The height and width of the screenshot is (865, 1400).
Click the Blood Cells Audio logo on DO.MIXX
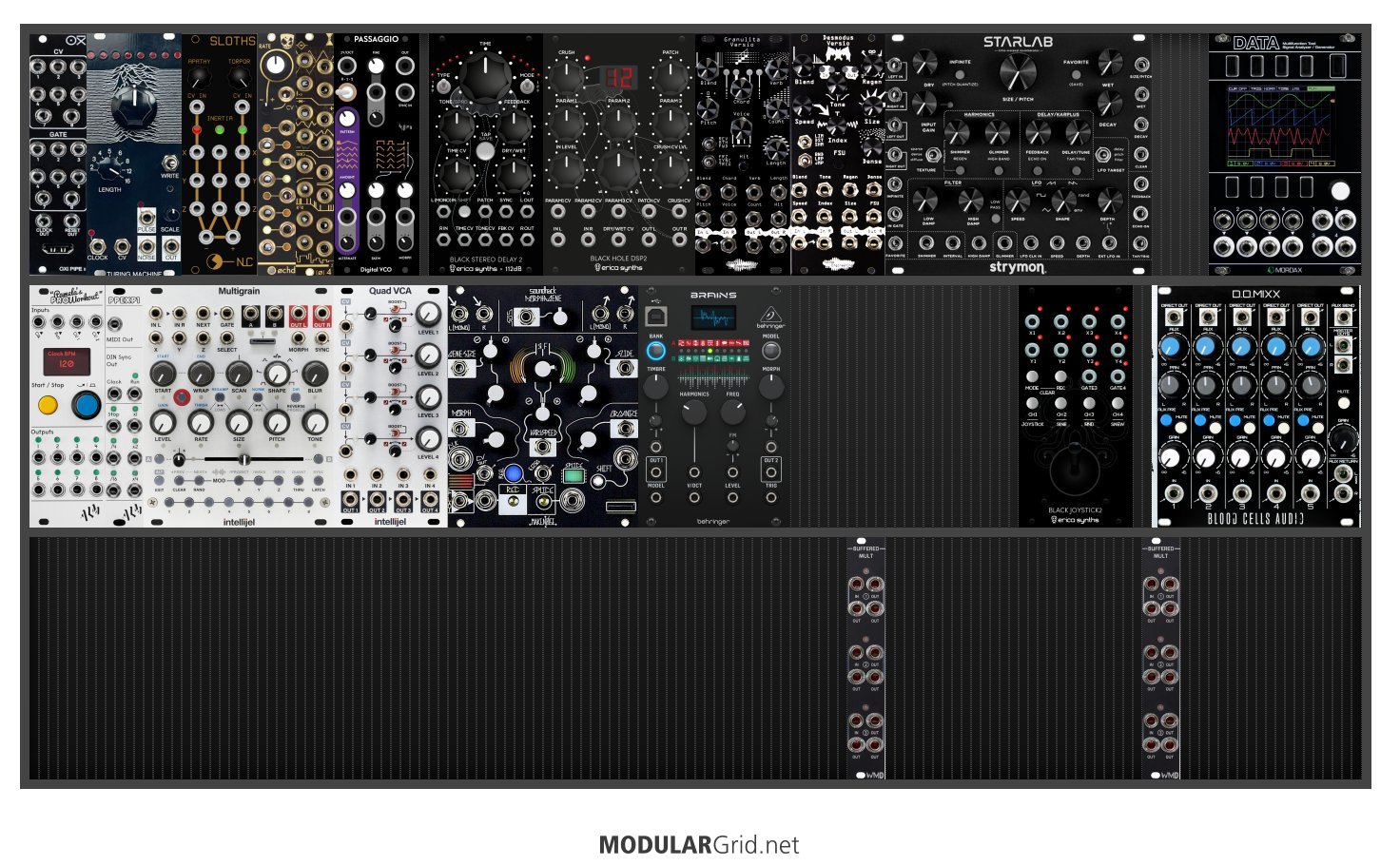tap(1256, 519)
